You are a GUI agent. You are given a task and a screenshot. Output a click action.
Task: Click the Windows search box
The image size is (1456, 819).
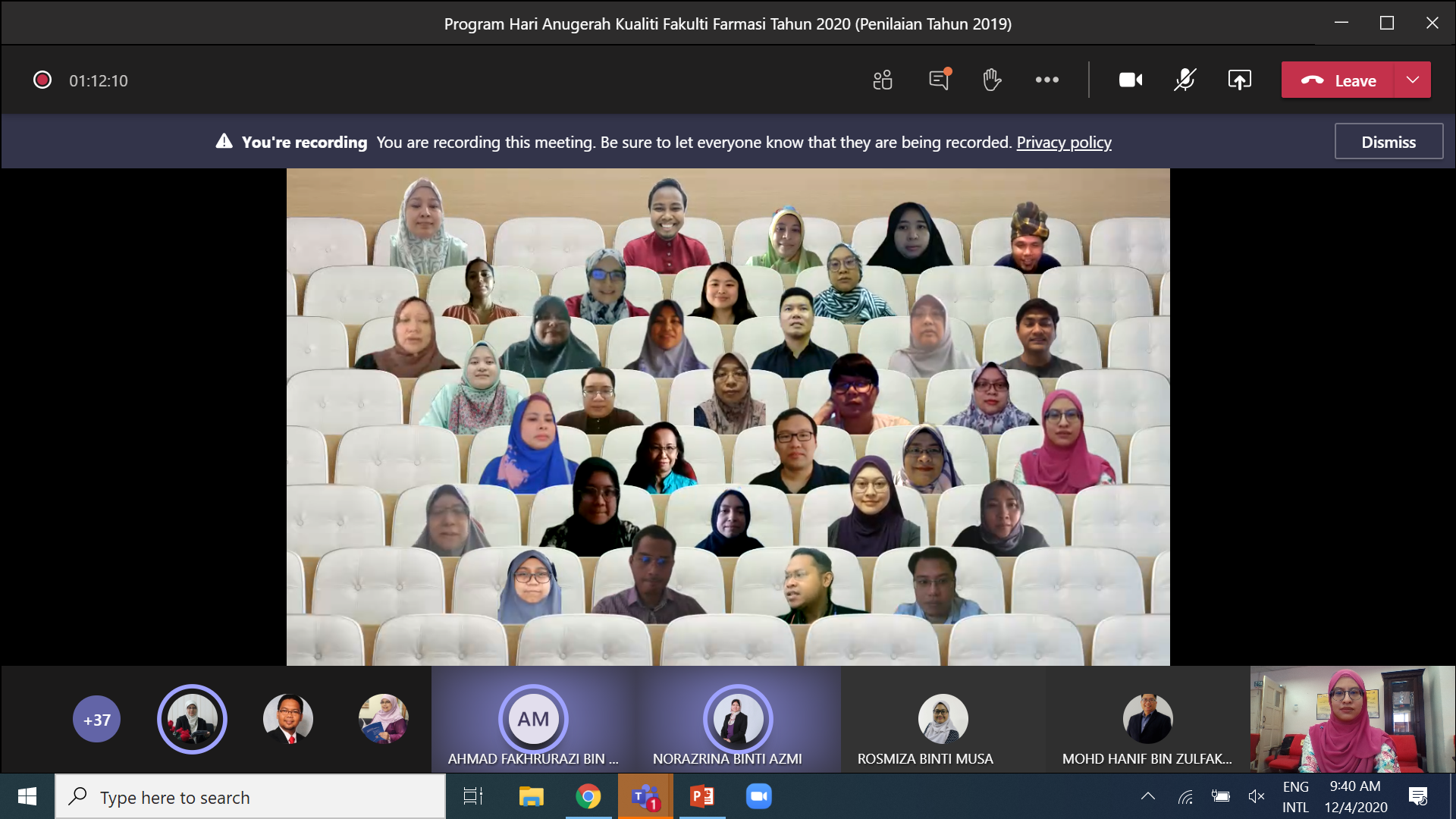[x=250, y=797]
